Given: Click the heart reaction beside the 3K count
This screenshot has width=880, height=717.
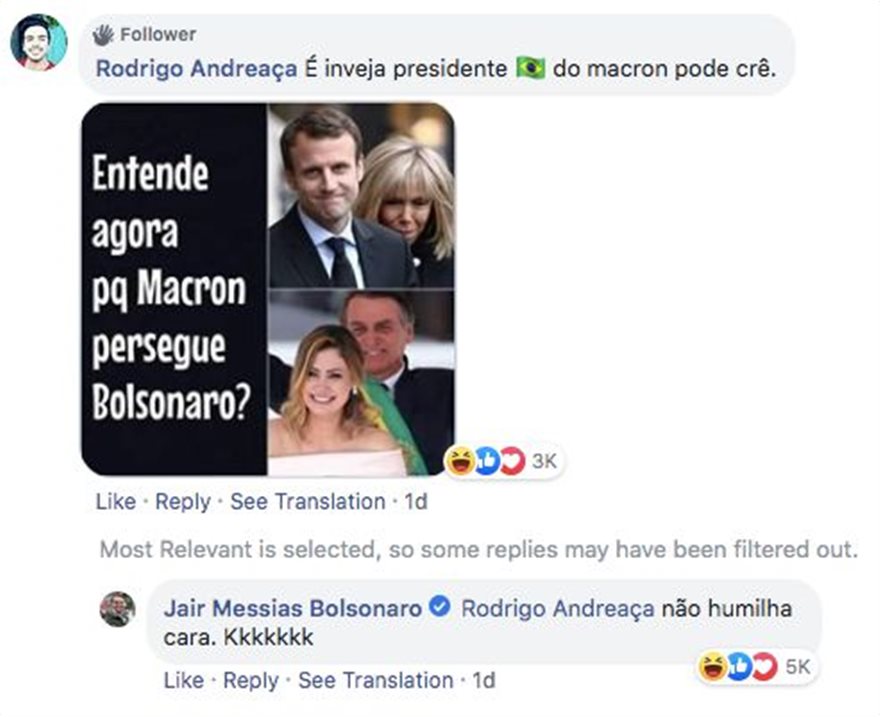Looking at the screenshot, I should 512,460.
